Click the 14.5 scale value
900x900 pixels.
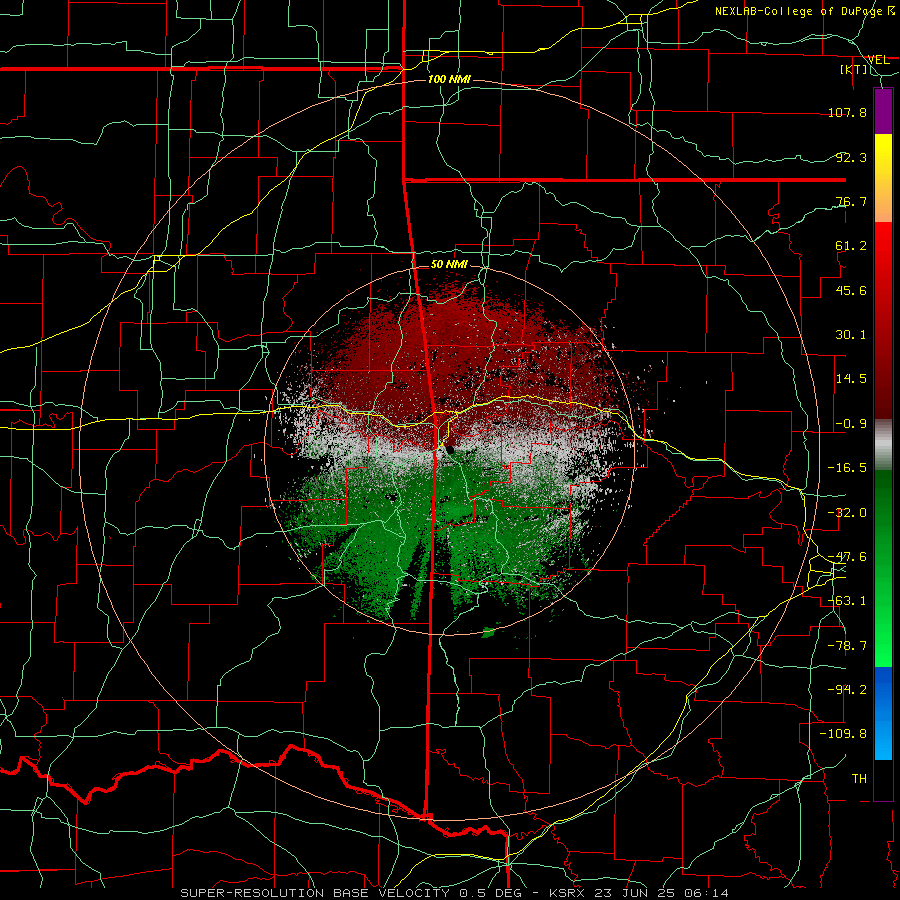coord(851,379)
